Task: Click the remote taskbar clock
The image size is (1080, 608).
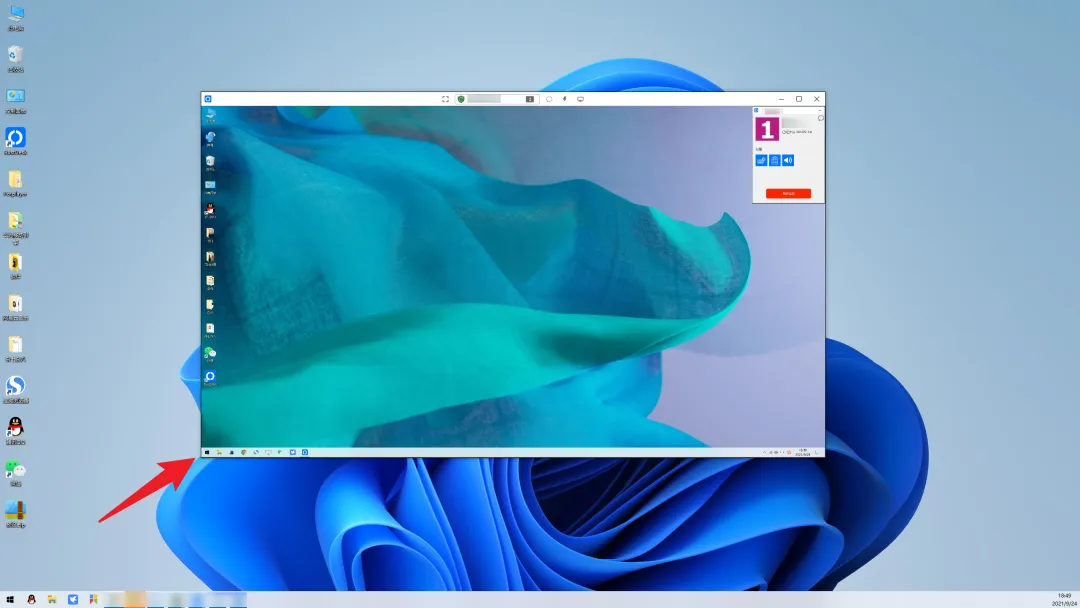Action: [x=803, y=452]
